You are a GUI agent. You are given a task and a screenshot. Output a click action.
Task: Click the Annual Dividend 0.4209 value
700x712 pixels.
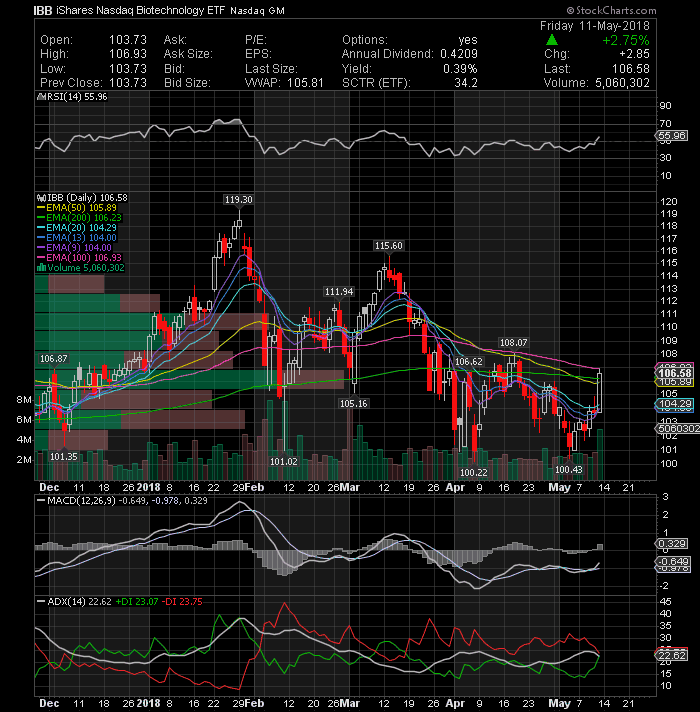coord(459,54)
